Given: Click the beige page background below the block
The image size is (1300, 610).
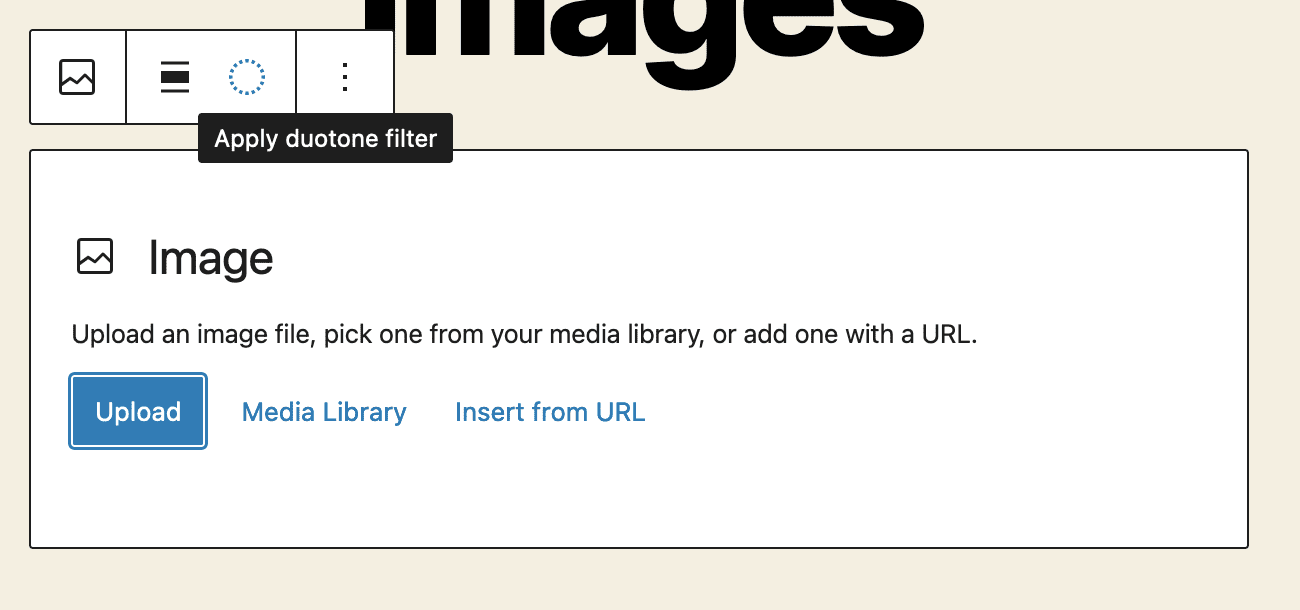Looking at the screenshot, I should tap(650, 582).
